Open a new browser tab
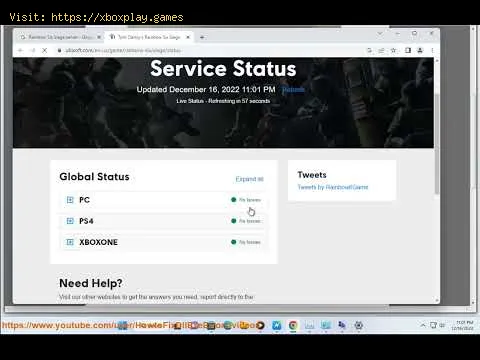Viewport: 480px width, 360px height. pos(202,37)
